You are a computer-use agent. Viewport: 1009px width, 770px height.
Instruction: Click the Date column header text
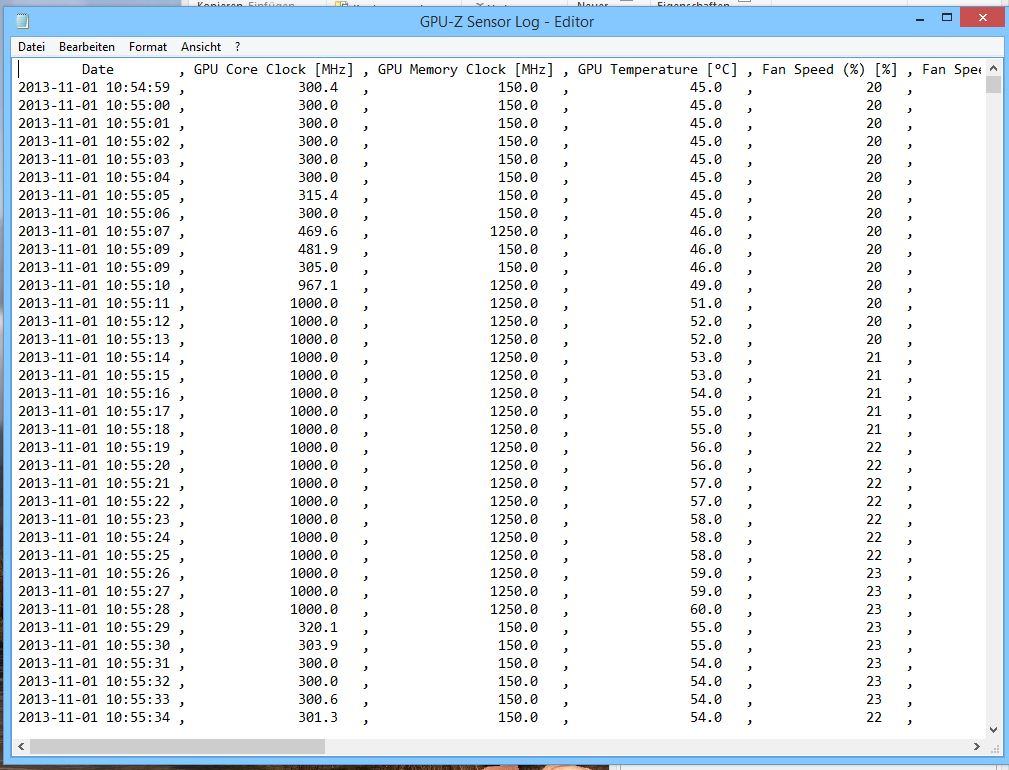(x=98, y=69)
